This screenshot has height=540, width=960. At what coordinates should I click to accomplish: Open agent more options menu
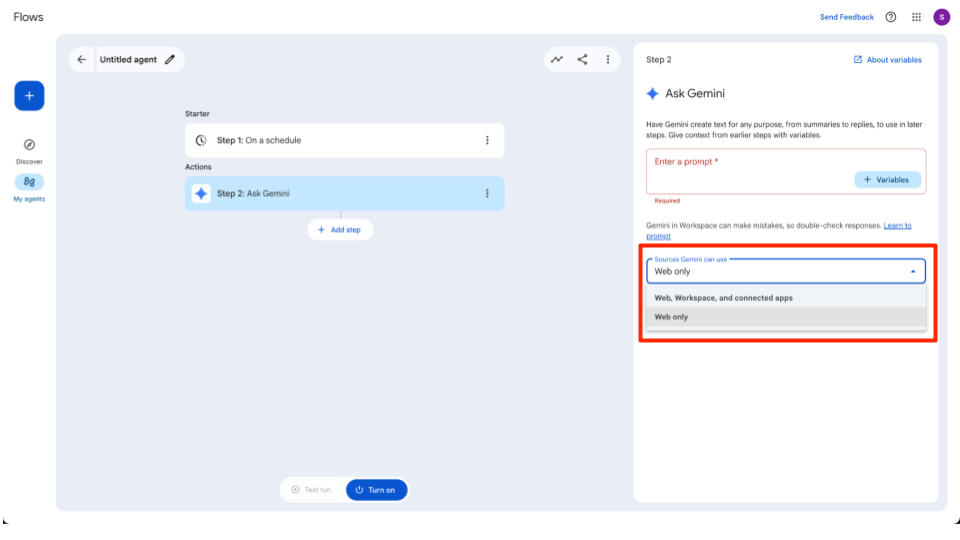(608, 60)
